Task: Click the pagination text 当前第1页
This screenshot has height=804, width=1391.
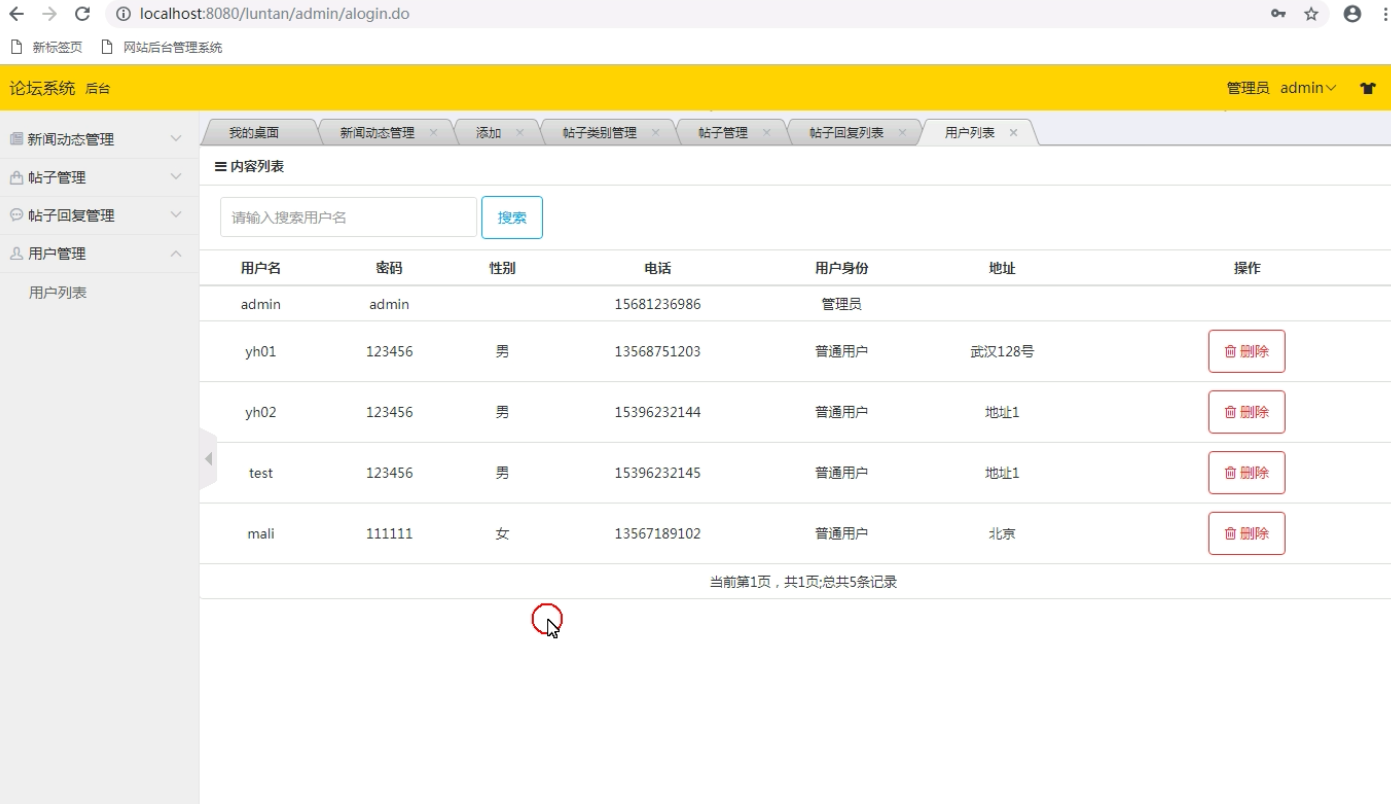Action: tap(740, 582)
